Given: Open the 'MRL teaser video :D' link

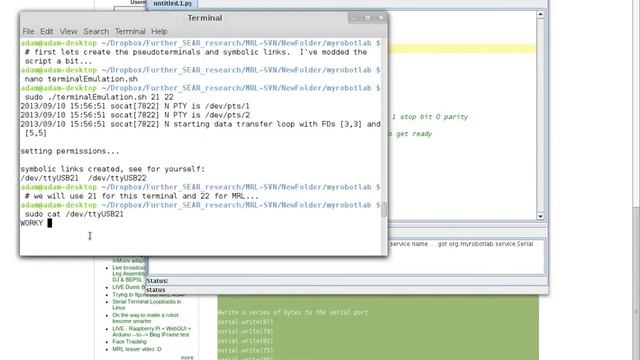Looking at the screenshot, I should pyautogui.click(x=137, y=349).
